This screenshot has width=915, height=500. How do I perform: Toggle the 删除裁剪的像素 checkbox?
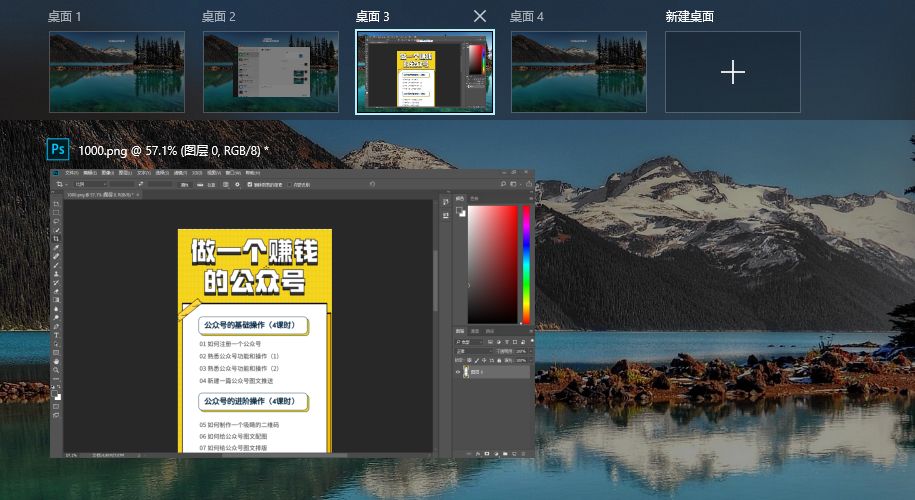[250, 184]
